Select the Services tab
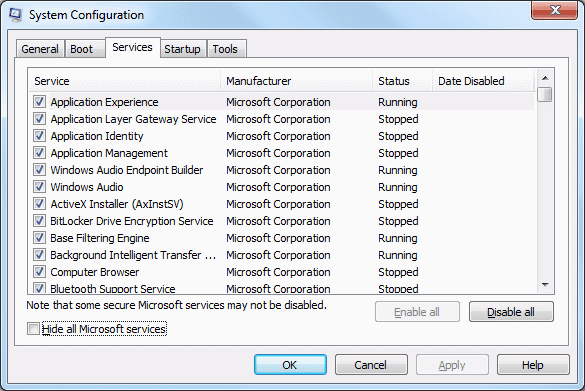The height and width of the screenshot is (391, 585). (132, 47)
